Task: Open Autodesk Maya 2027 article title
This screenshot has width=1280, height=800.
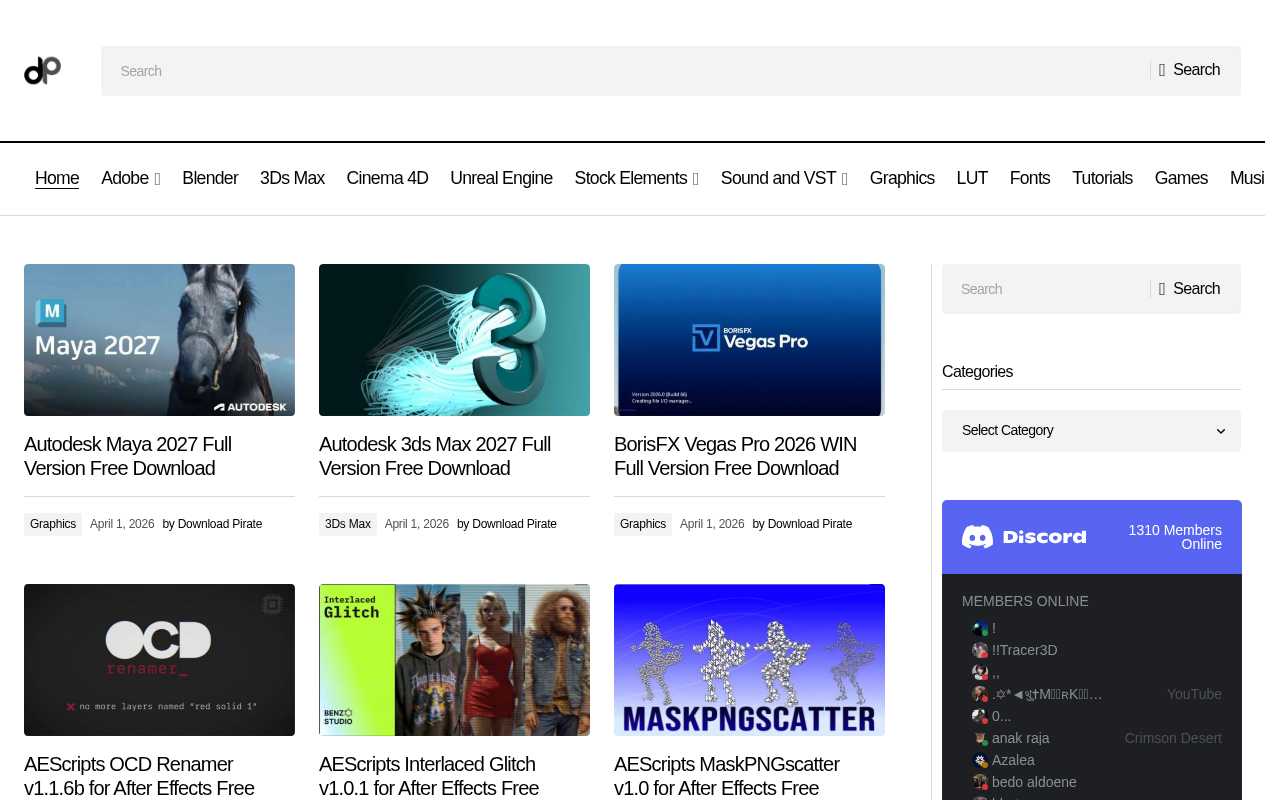Action: pos(128,456)
